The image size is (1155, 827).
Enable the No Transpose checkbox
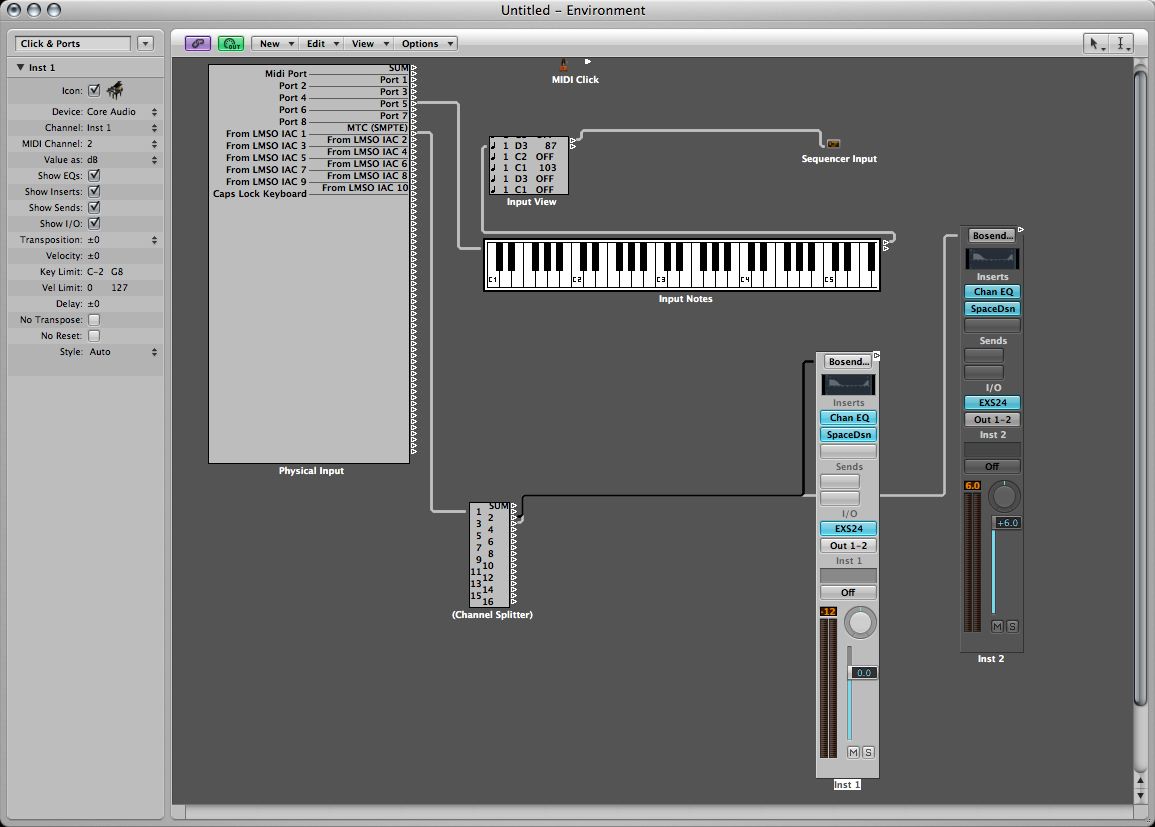[x=94, y=320]
